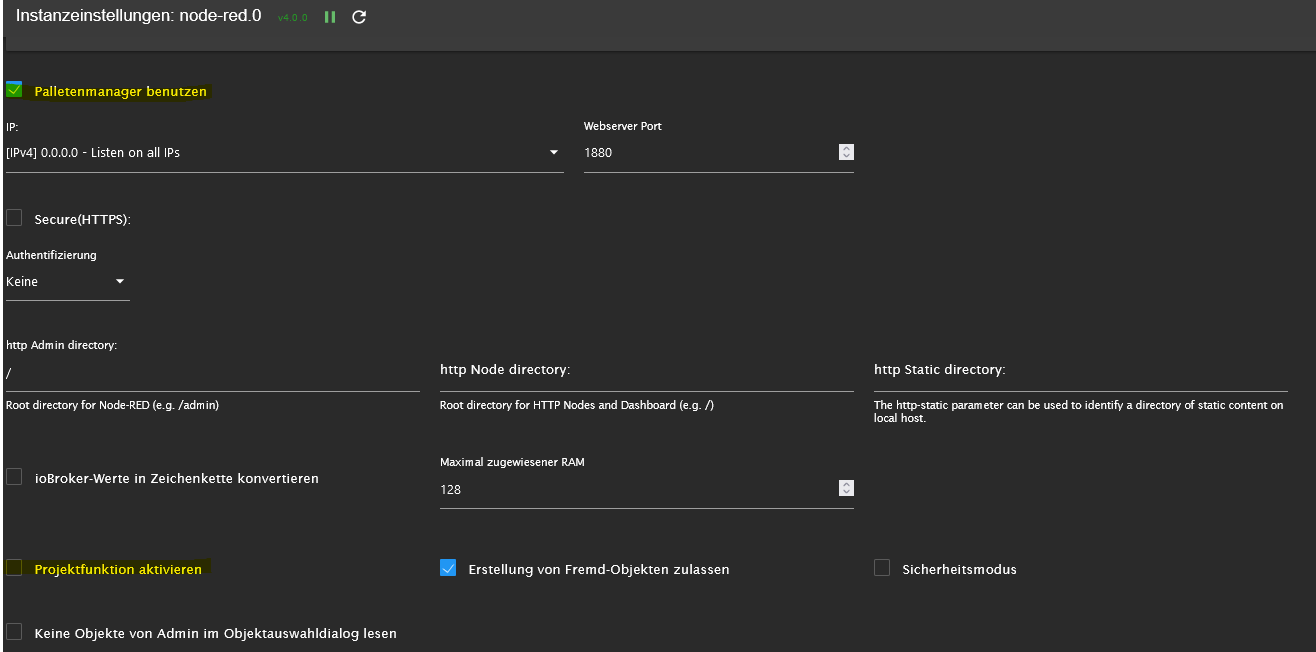The image size is (1316, 652).
Task: Restart the node-red.0 instance
Action: (x=360, y=17)
